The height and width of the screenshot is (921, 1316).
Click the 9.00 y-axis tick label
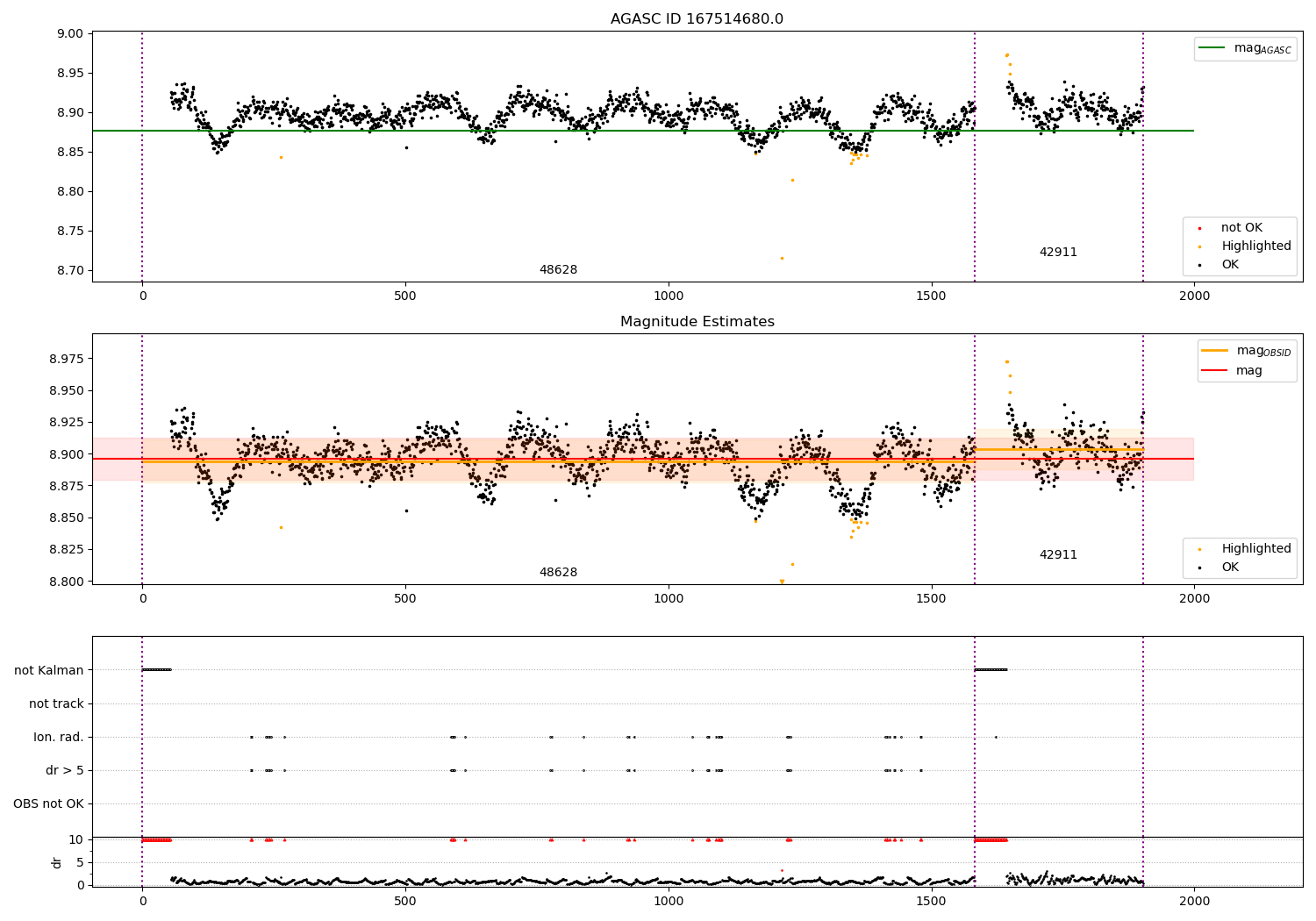tap(71, 34)
